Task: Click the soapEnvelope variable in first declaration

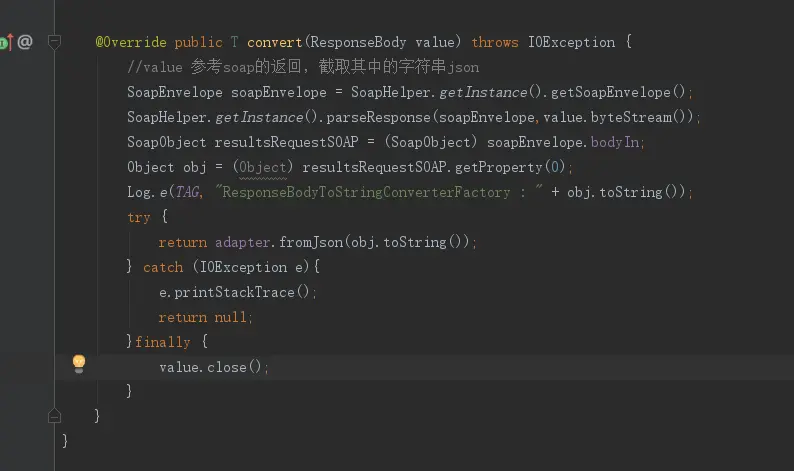Action: 279,92
